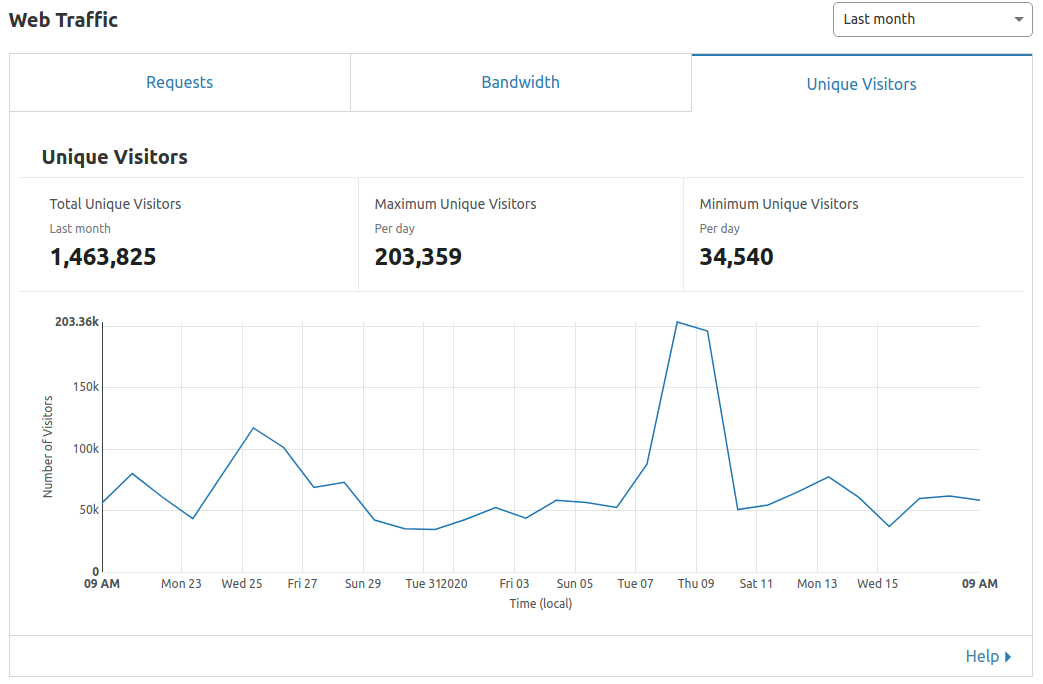This screenshot has width=1043, height=684.
Task: Click the Mon 13 axis label
Action: click(817, 584)
